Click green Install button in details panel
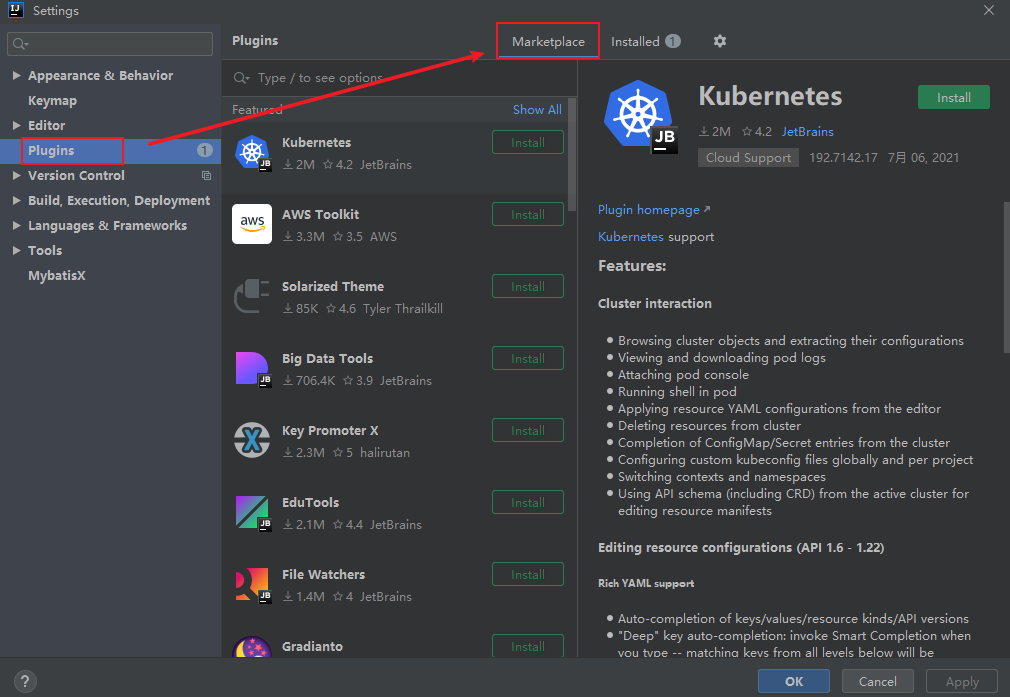The width and height of the screenshot is (1010, 697). pos(953,97)
